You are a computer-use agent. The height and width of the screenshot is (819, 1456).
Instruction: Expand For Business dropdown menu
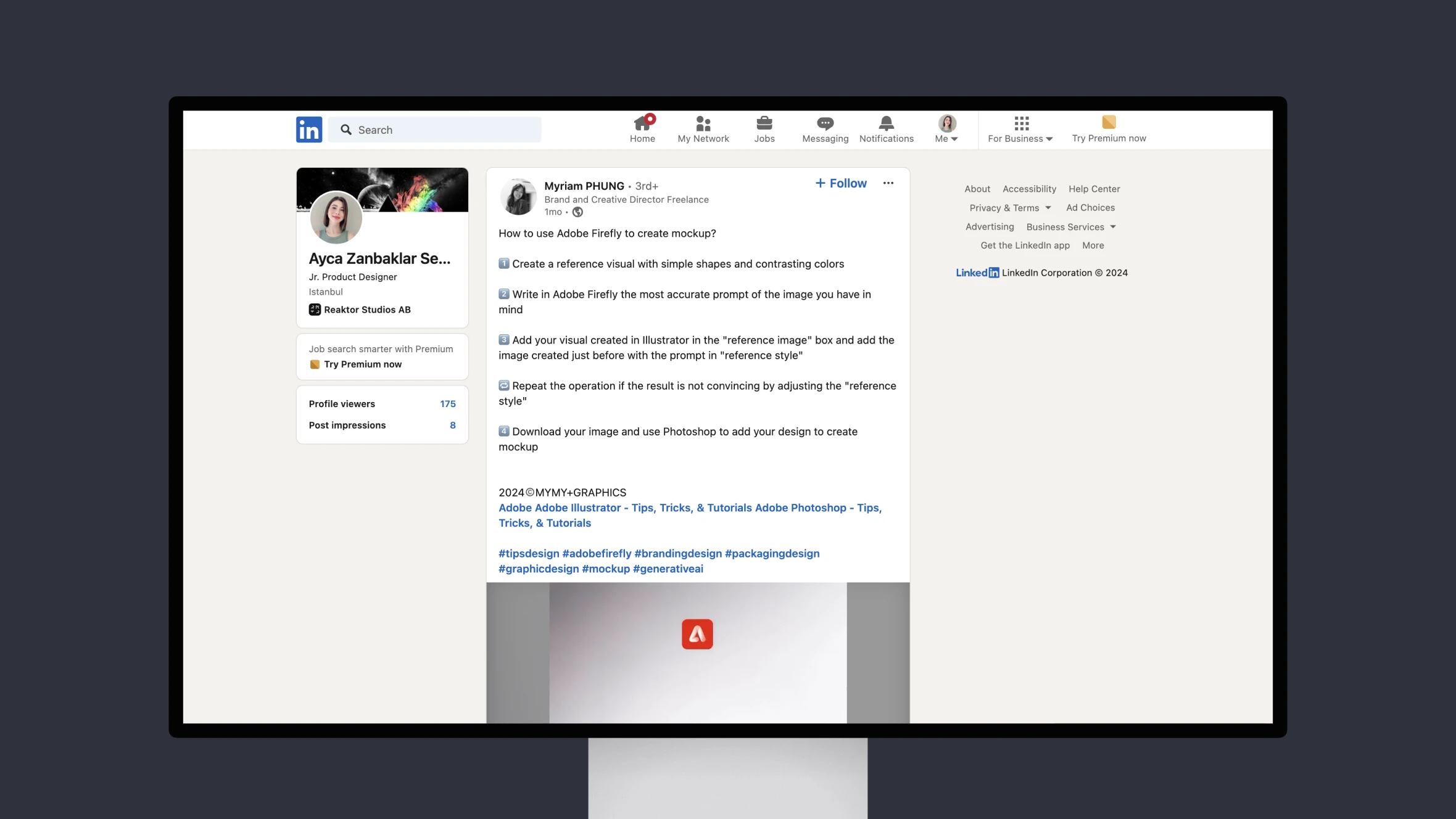[x=1020, y=129]
